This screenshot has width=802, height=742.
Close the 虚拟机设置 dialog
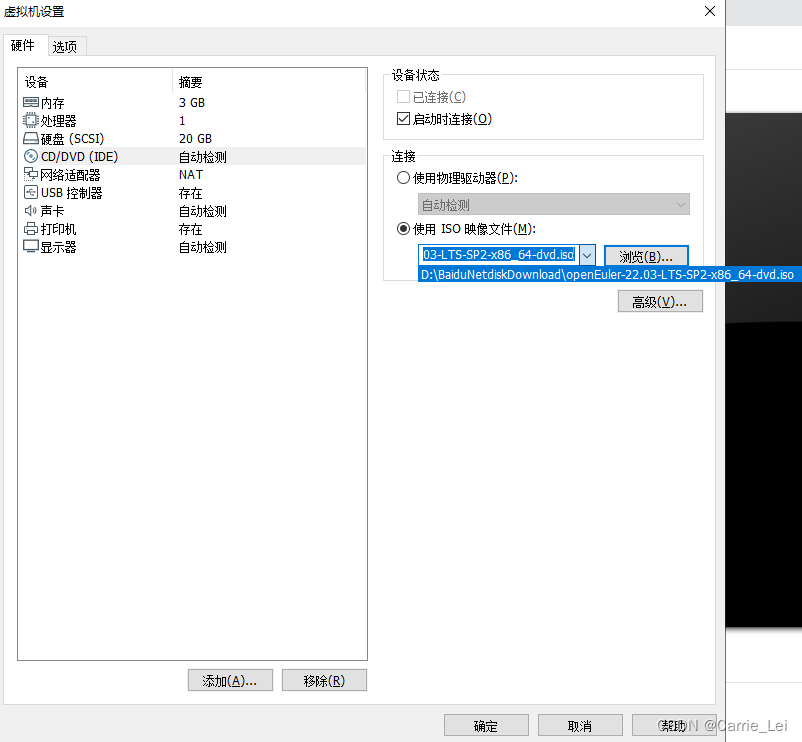(710, 11)
